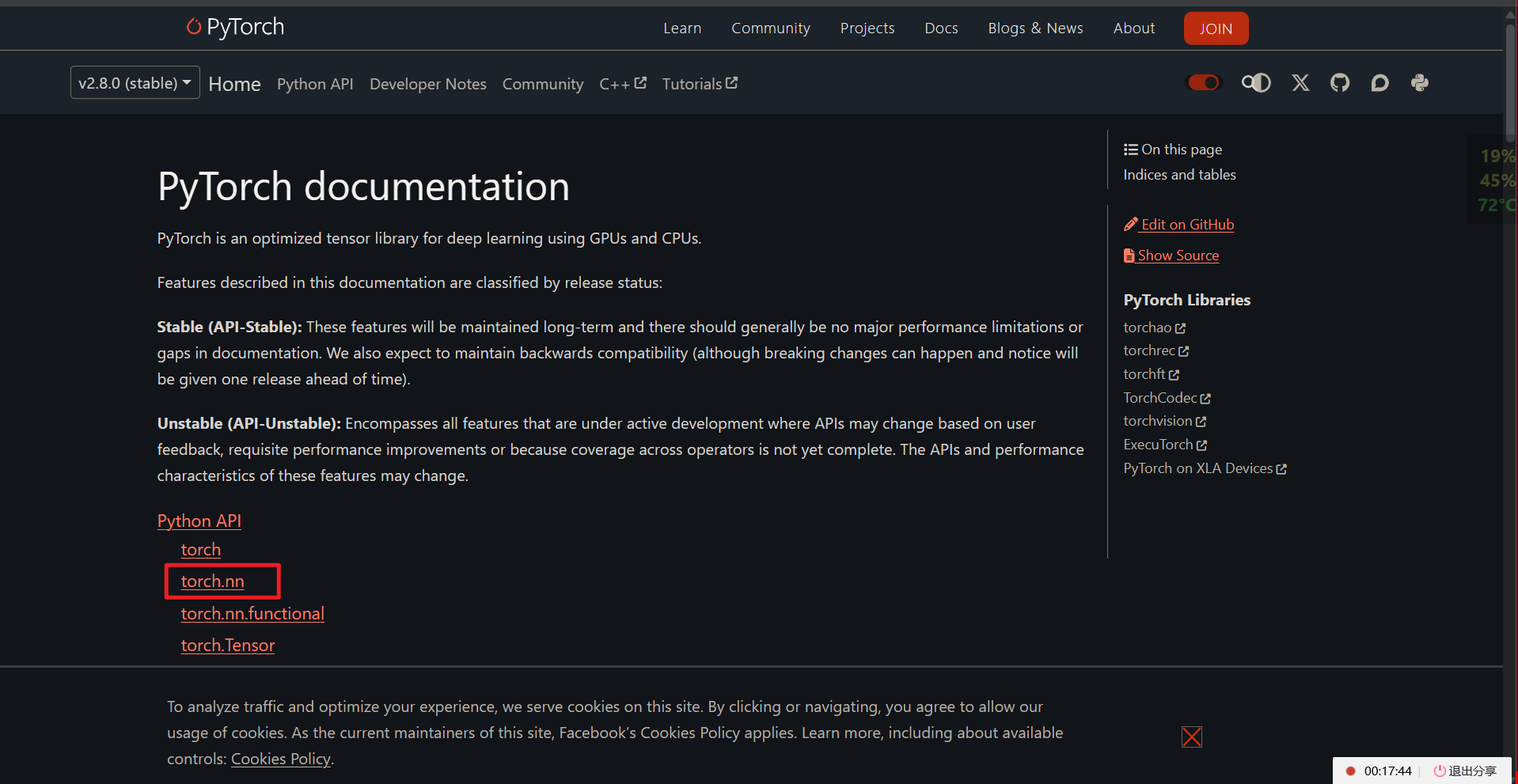
Task: Open the torchao library link
Action: click(1147, 328)
